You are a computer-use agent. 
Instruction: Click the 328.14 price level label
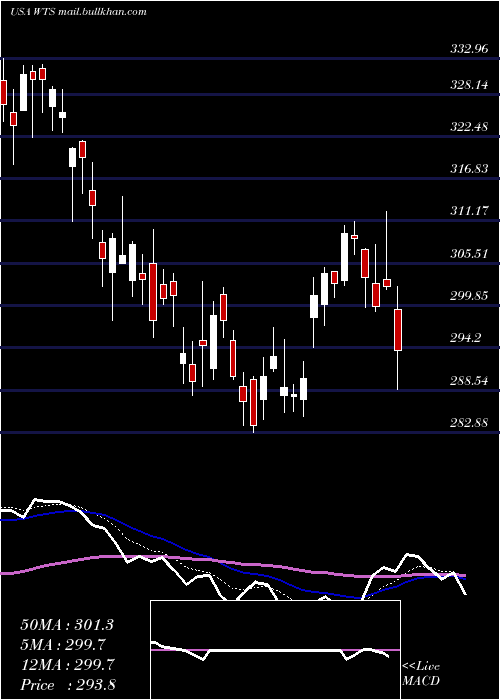pyautogui.click(x=469, y=85)
